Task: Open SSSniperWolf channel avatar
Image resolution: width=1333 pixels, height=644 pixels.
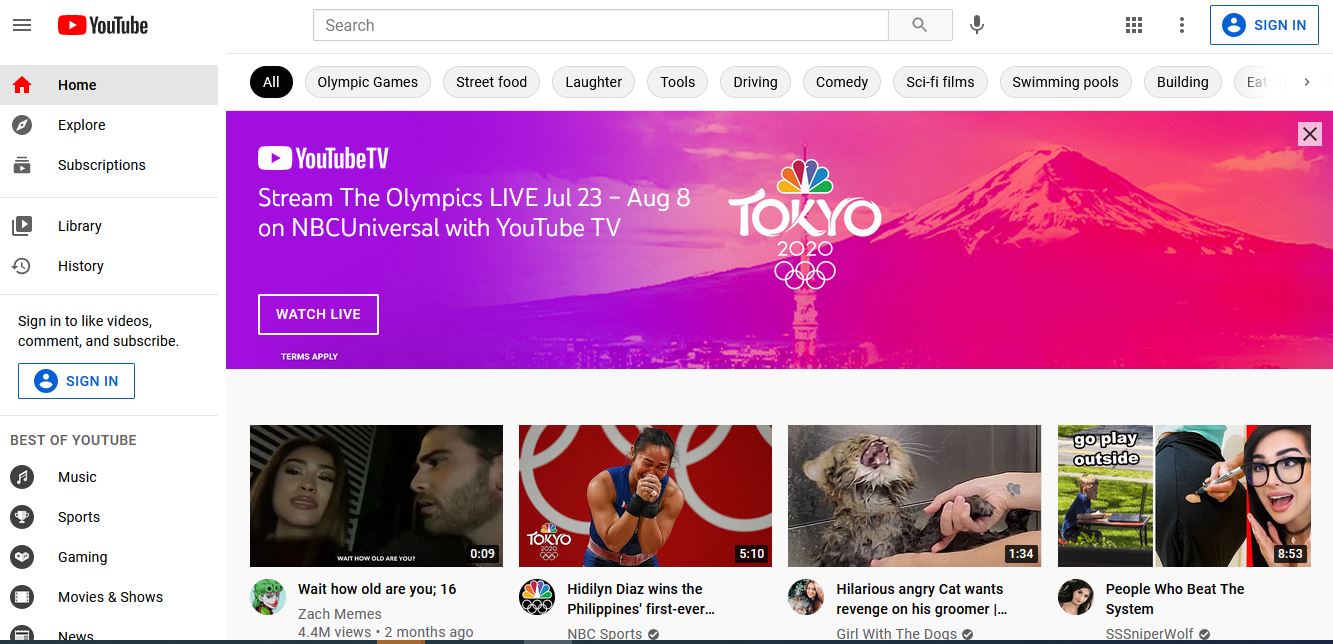Action: [x=1075, y=597]
